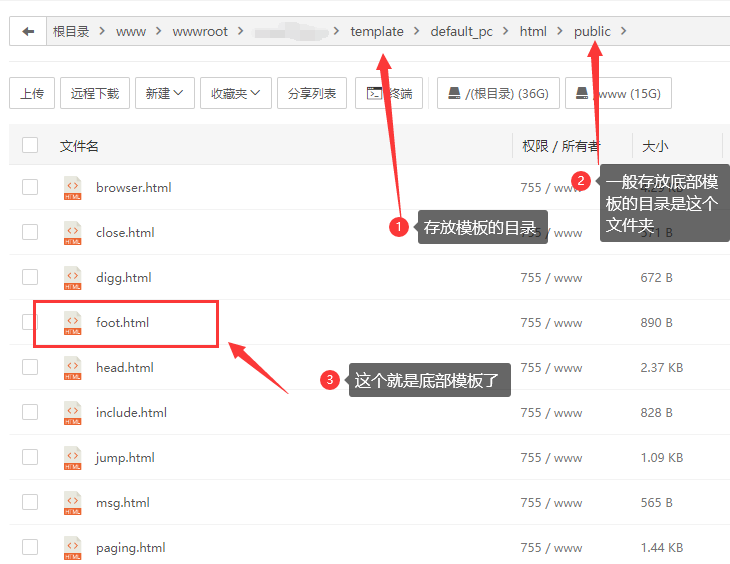Image resolution: width=730 pixels, height=564 pixels.
Task: Click 755 / www permission of head.html
Action: (551, 368)
